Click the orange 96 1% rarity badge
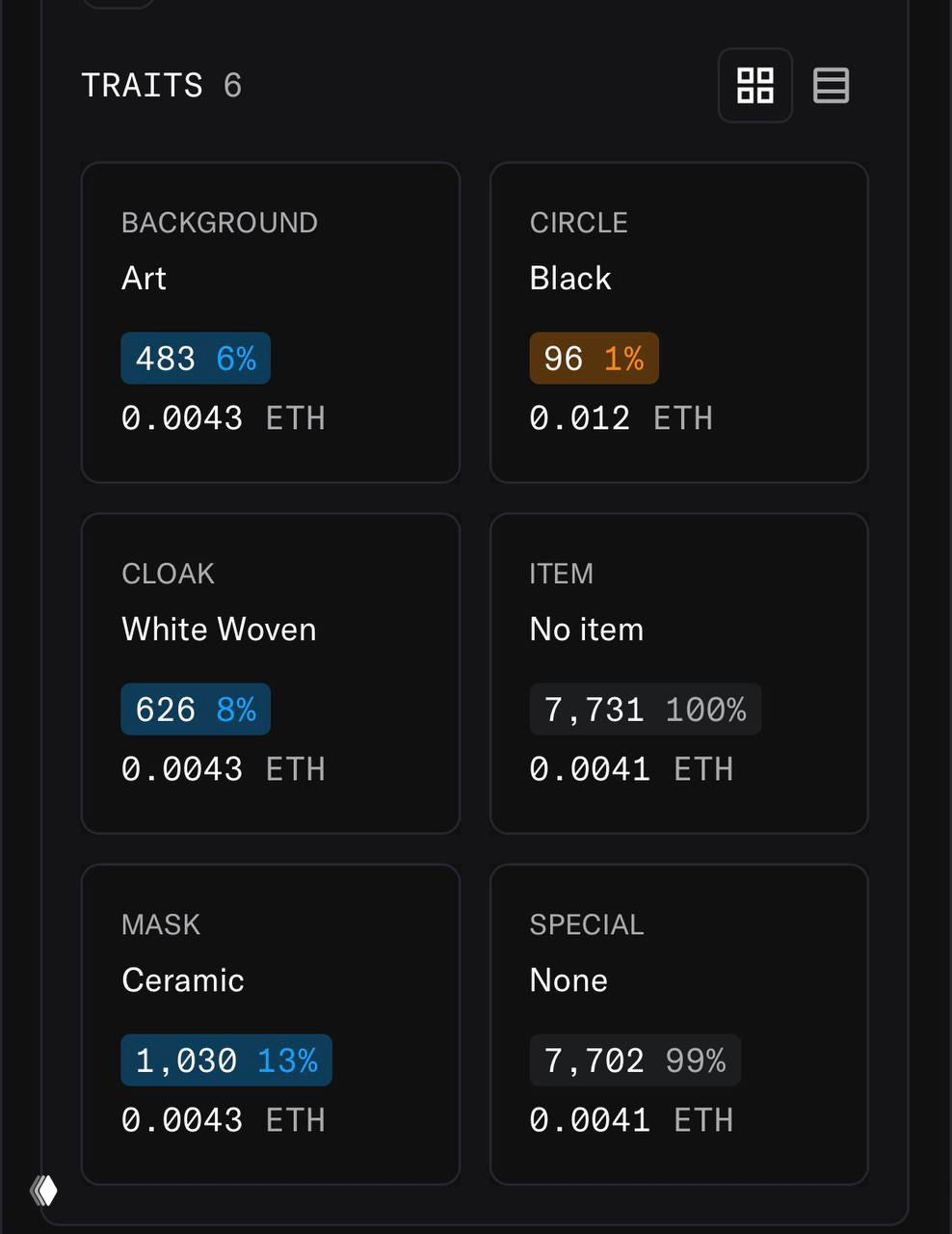Viewport: 952px width, 1234px height. click(594, 359)
